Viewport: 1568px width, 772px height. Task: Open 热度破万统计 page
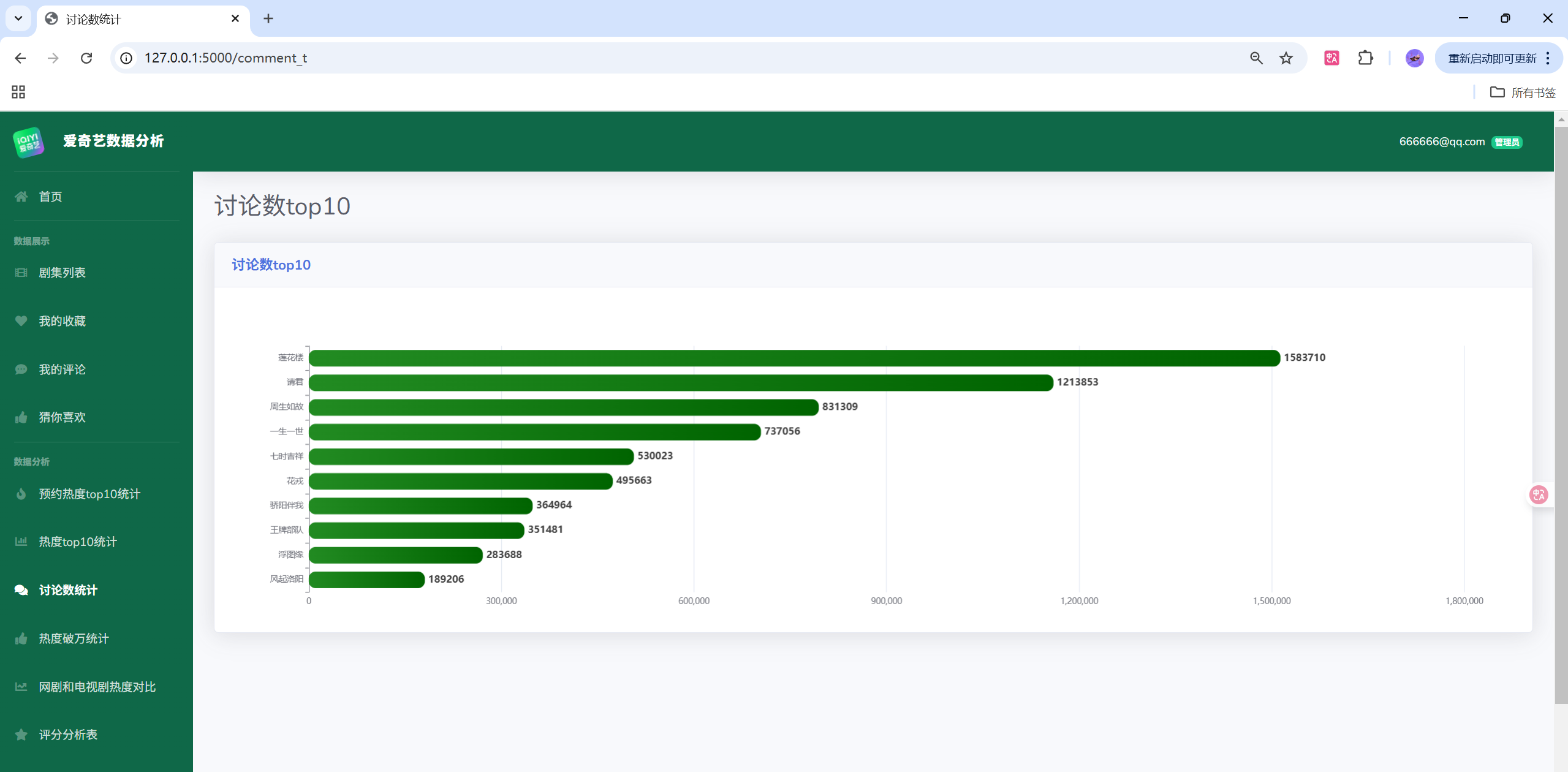pyautogui.click(x=74, y=638)
